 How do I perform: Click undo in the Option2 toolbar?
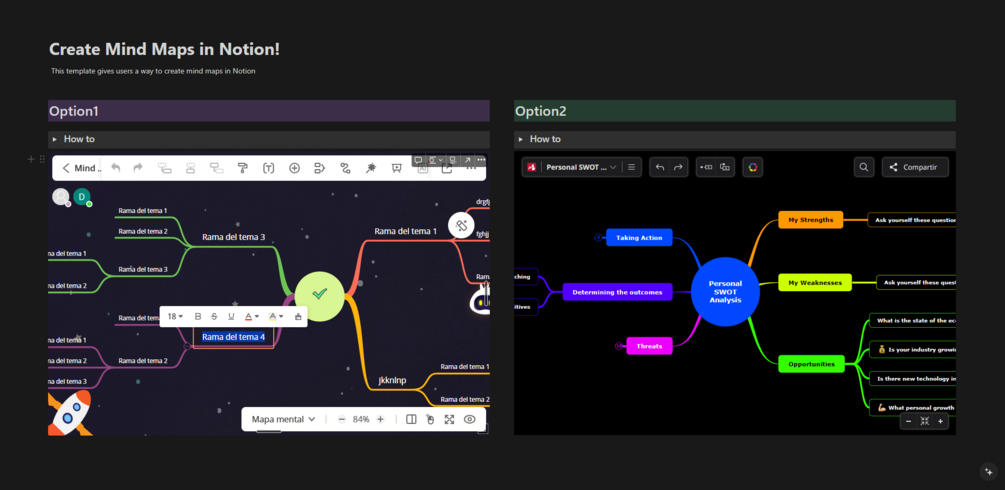tap(660, 167)
